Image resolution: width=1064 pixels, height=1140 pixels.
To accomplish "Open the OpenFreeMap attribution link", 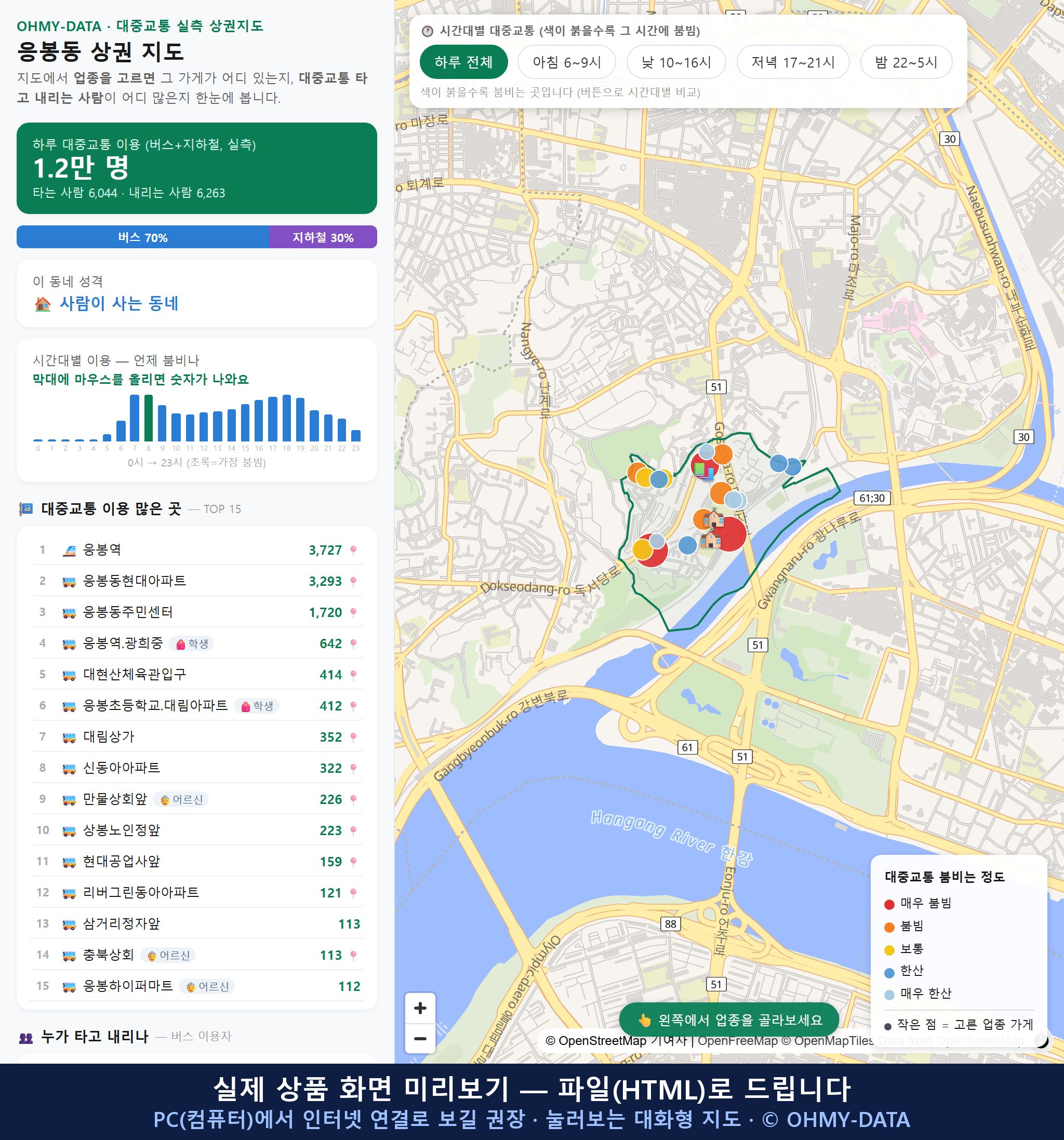I will point(738,1041).
